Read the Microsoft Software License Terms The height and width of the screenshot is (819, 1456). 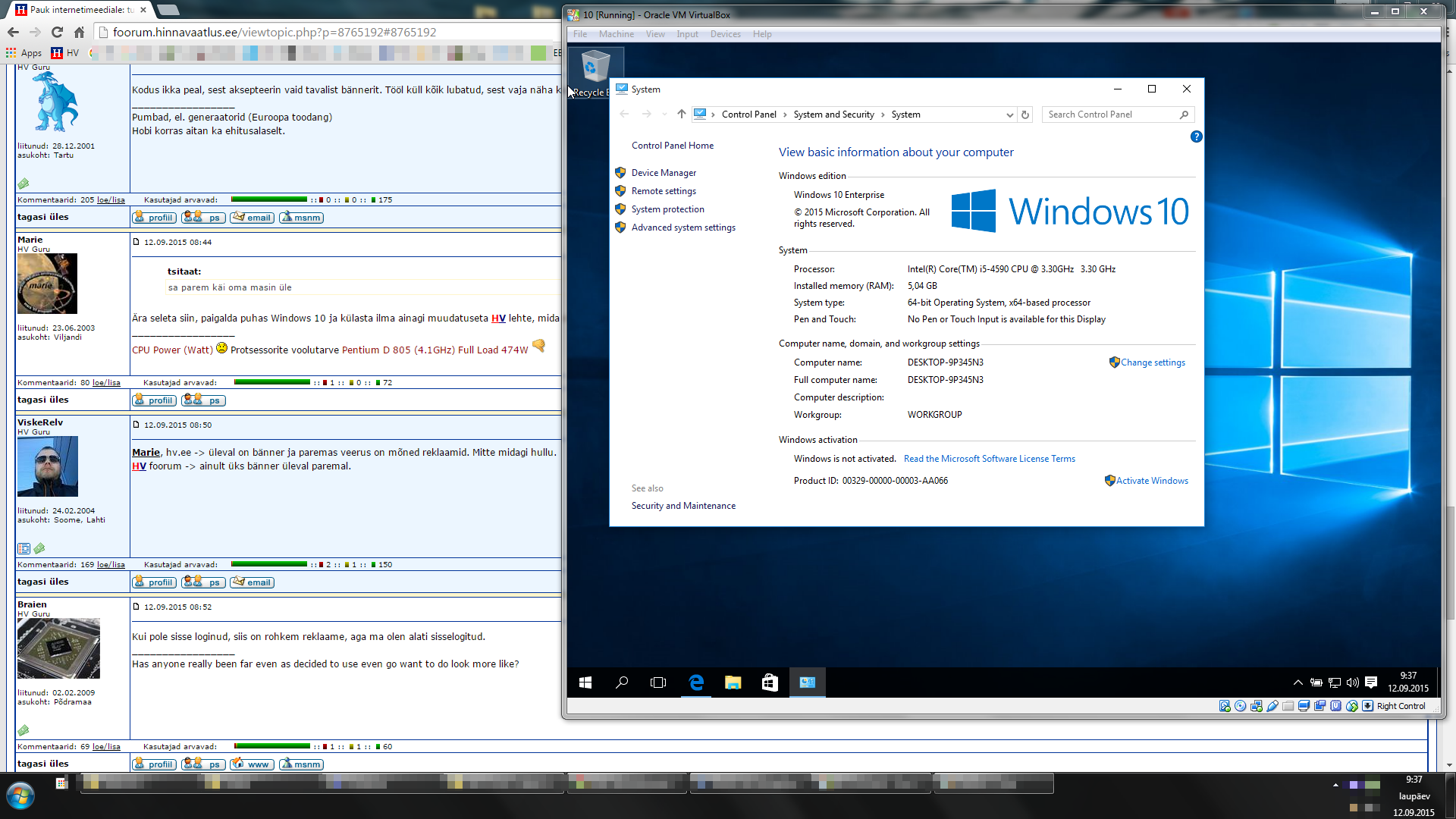click(x=990, y=459)
